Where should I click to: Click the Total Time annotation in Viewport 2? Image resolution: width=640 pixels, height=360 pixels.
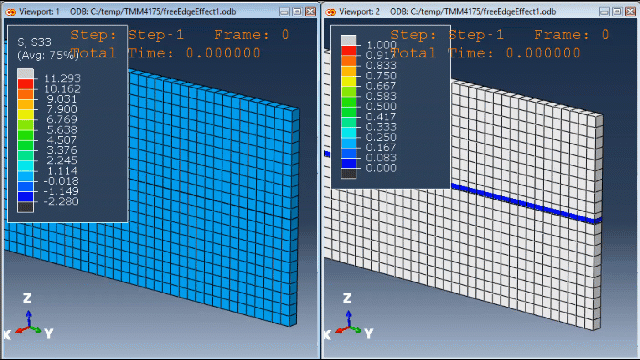click(485, 53)
